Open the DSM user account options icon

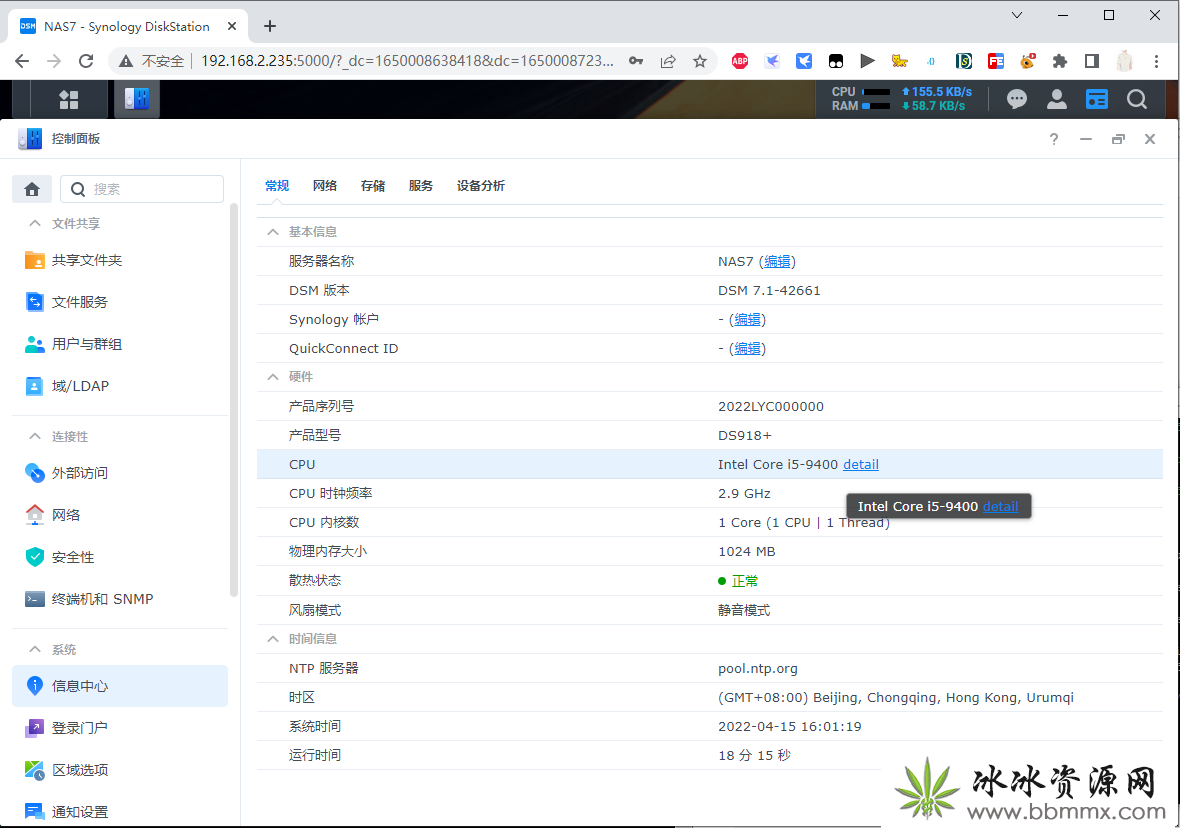[1057, 99]
